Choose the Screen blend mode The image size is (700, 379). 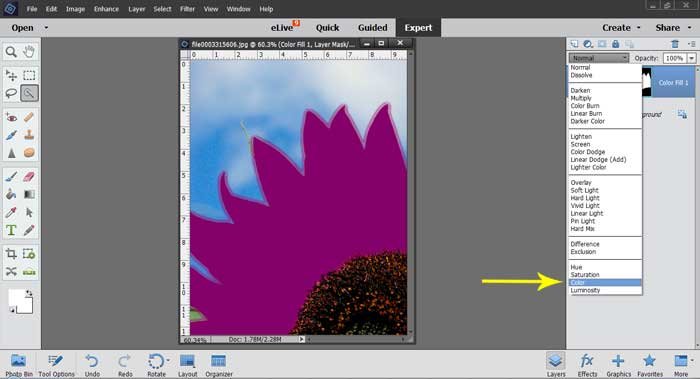[580, 144]
